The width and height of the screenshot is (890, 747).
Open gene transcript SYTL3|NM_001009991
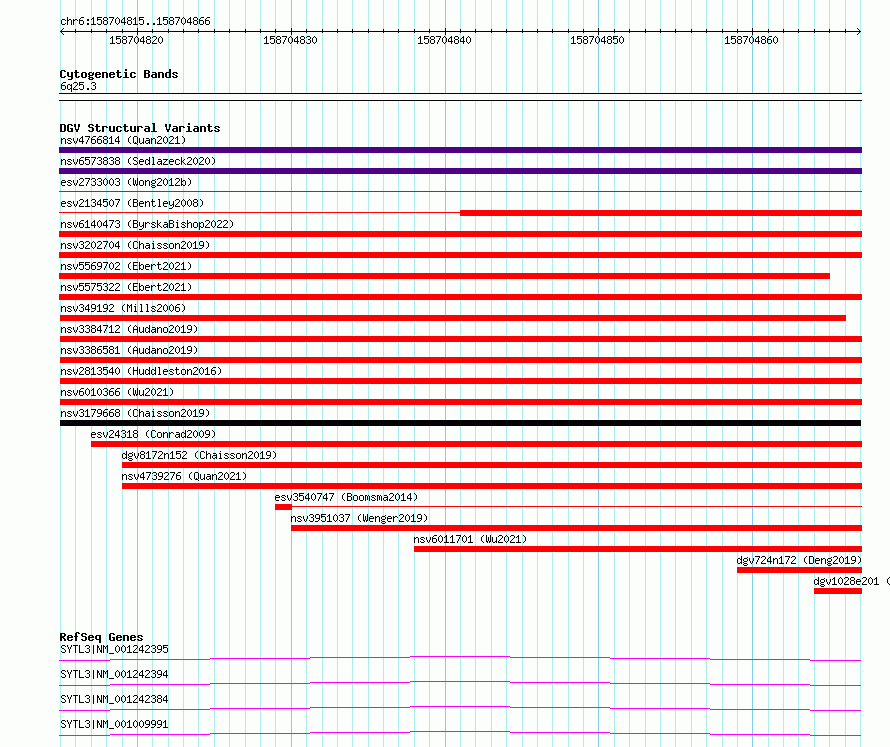click(114, 724)
